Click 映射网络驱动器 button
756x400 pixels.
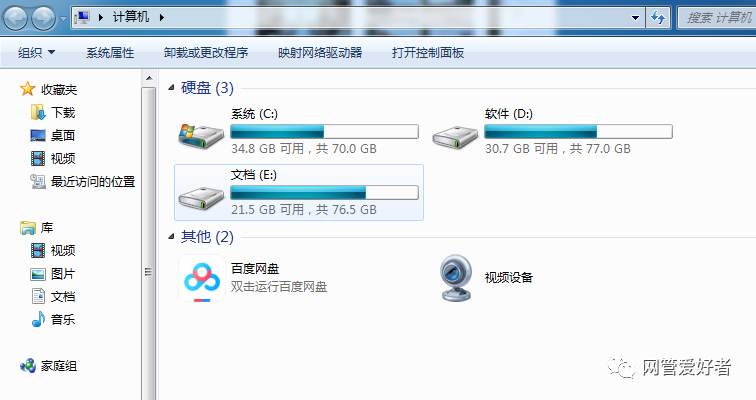pyautogui.click(x=320, y=53)
